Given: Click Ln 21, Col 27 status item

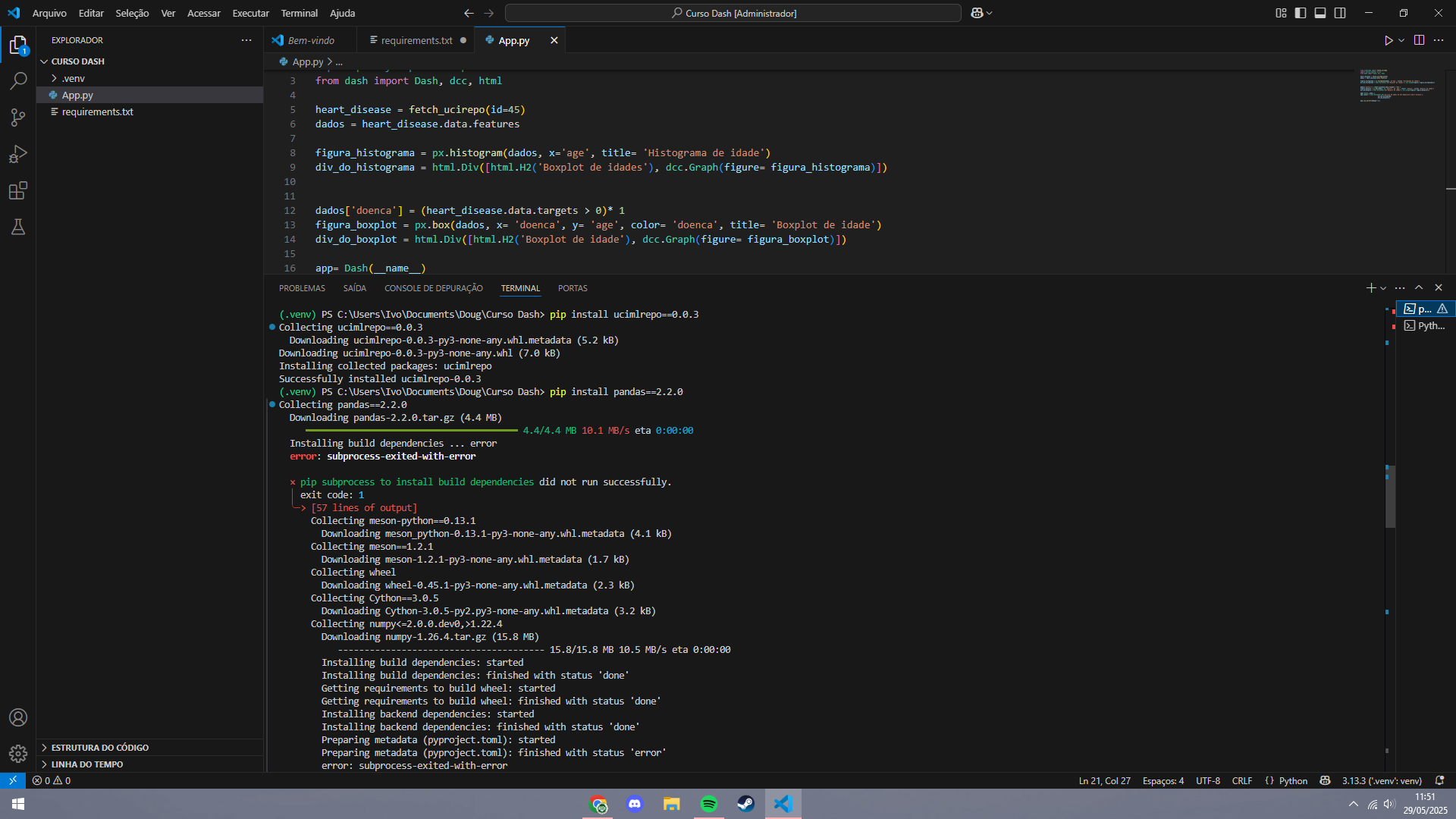Looking at the screenshot, I should pyautogui.click(x=1104, y=780).
